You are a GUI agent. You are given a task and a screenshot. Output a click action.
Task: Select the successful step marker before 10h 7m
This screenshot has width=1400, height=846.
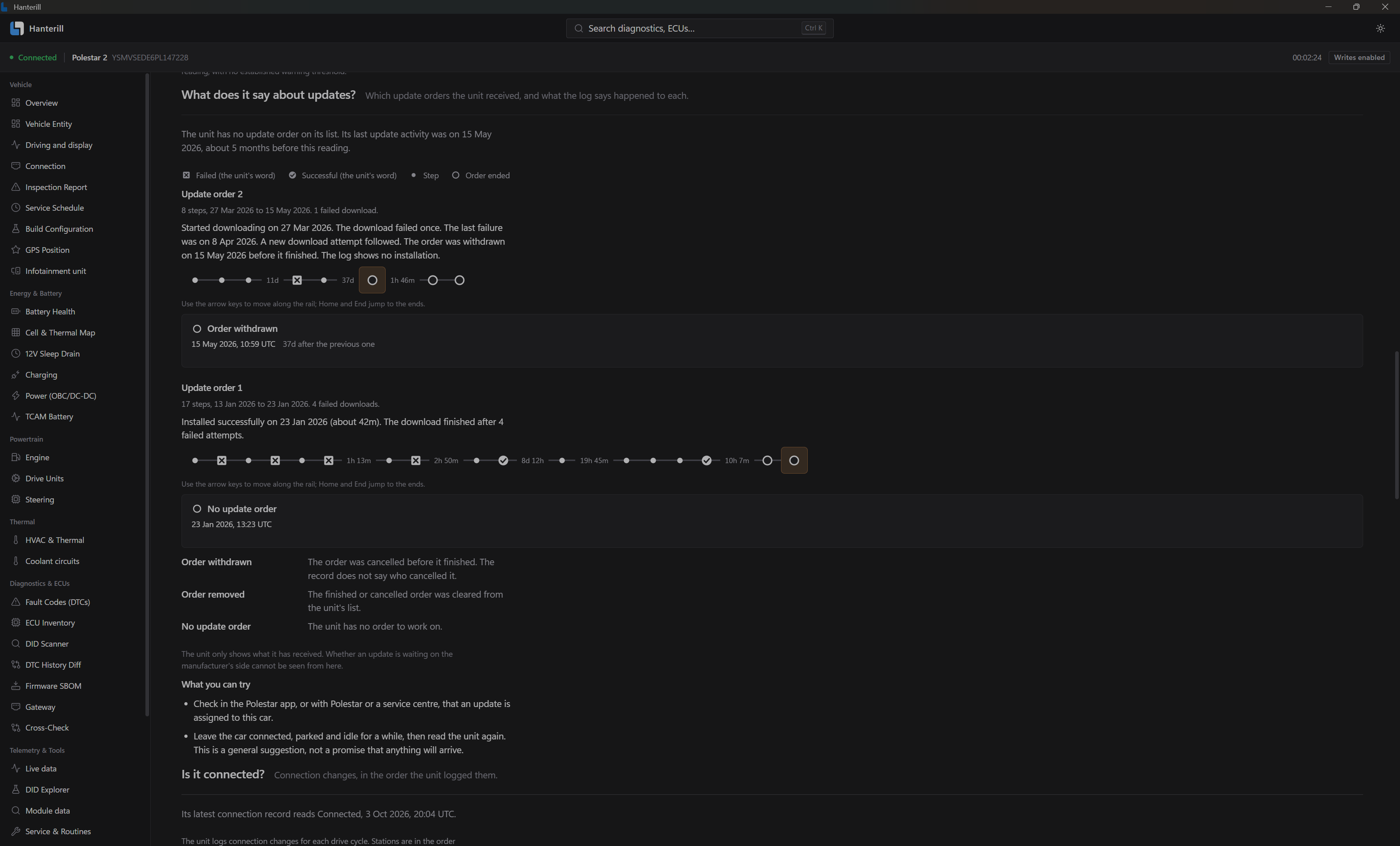click(x=706, y=460)
